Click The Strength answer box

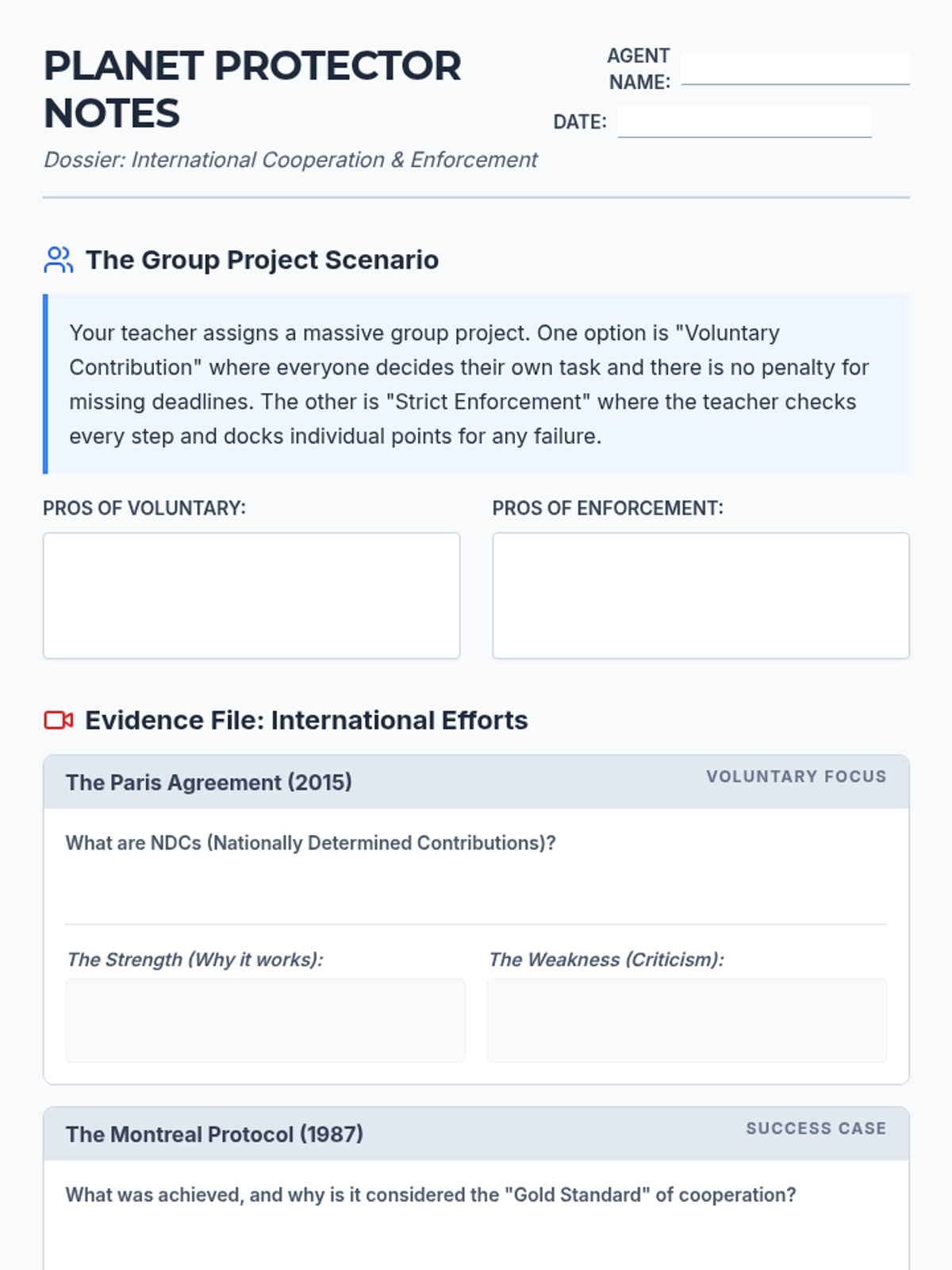point(265,1020)
